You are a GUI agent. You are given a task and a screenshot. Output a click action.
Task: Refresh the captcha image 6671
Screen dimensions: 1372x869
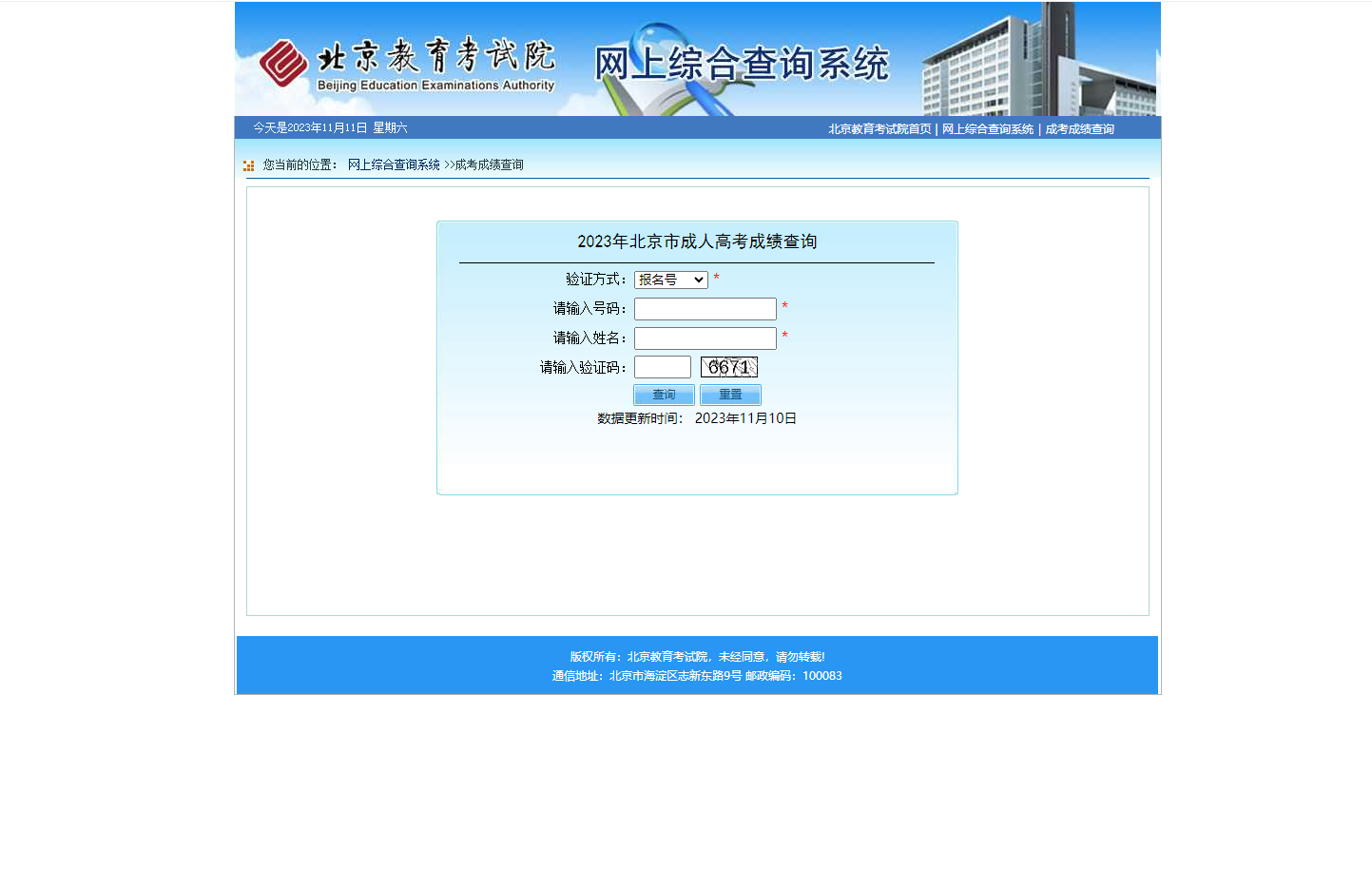click(x=729, y=367)
